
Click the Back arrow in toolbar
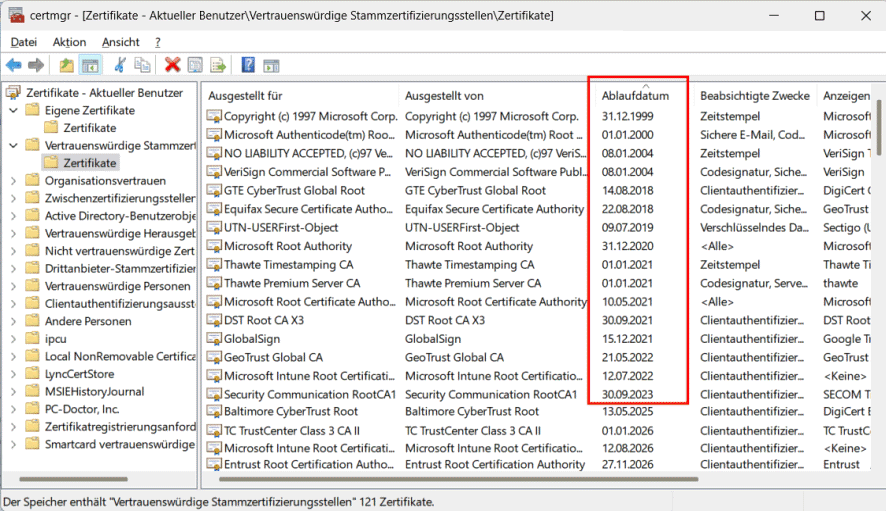(14, 65)
